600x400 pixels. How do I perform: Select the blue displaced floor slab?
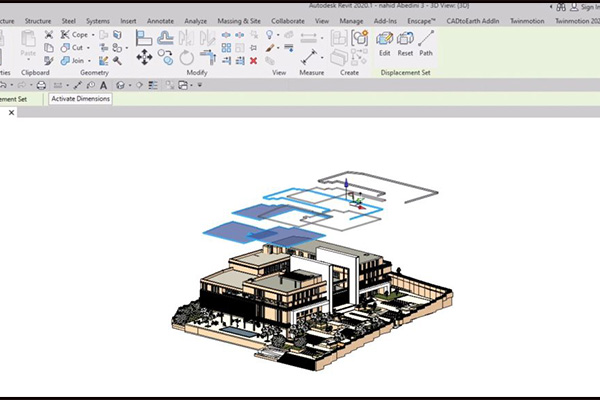point(264,233)
